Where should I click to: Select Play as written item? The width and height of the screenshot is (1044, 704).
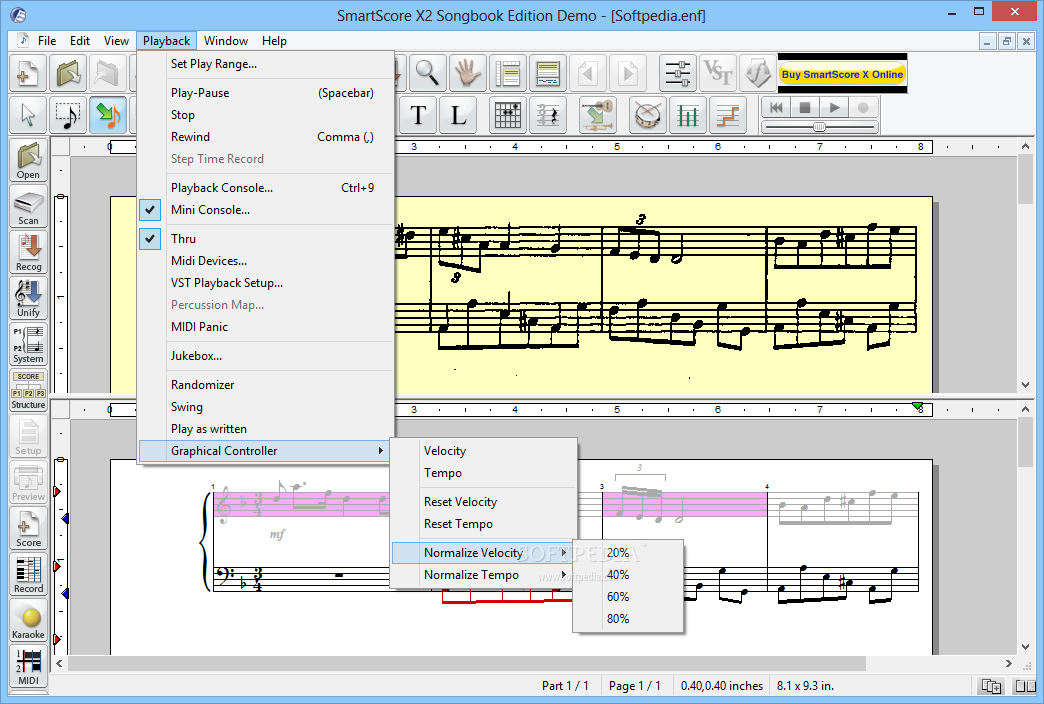pos(266,429)
